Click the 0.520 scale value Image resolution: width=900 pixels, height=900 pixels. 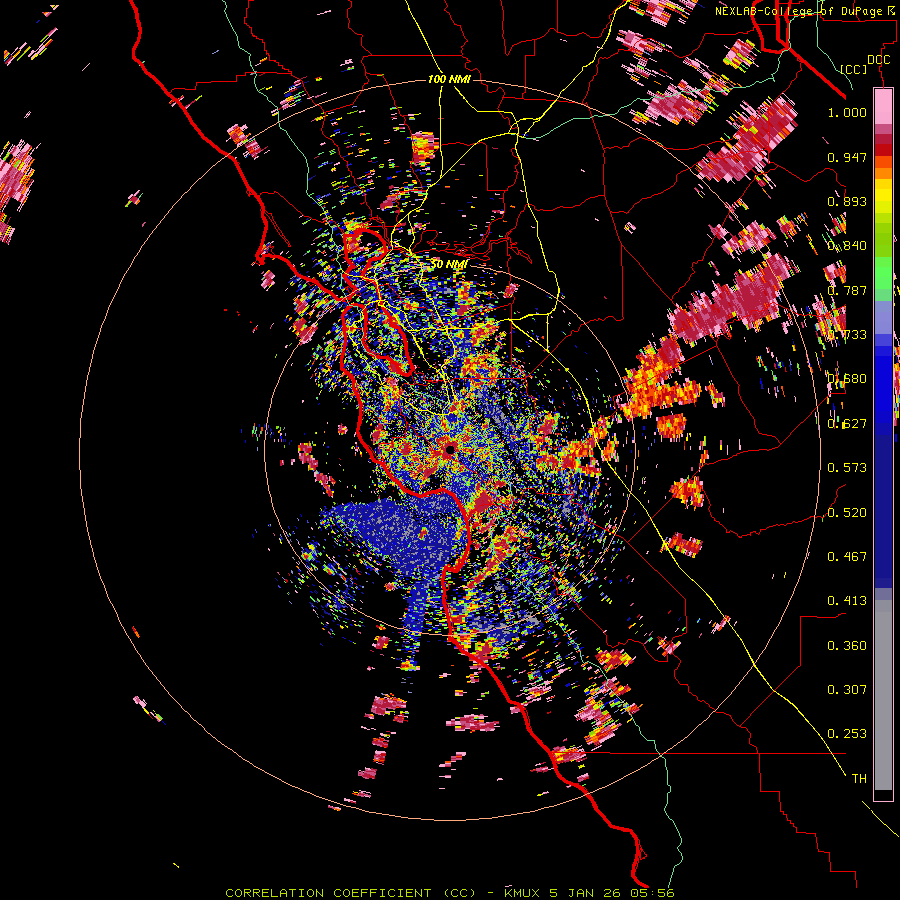(x=847, y=512)
